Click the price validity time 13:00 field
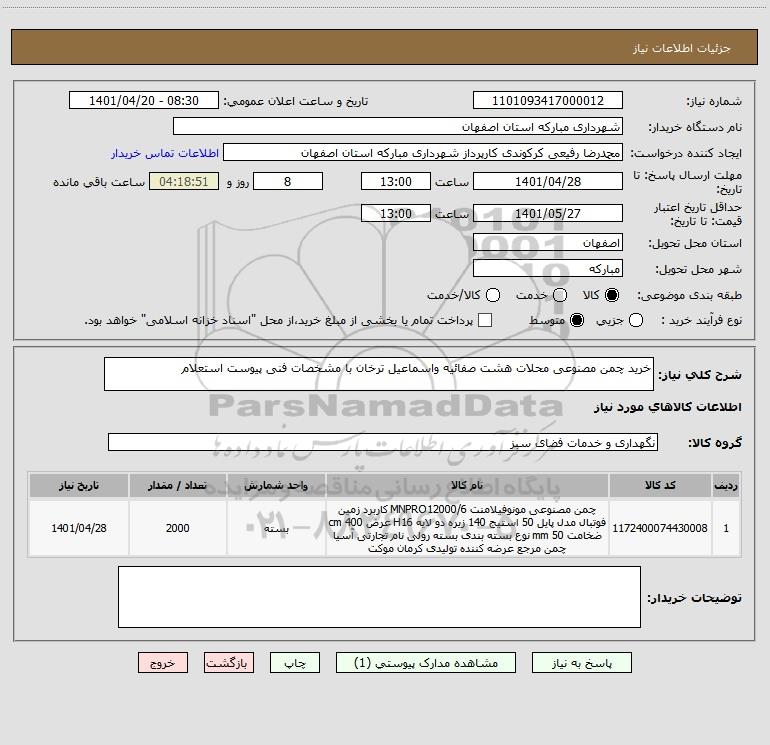The width and height of the screenshot is (770, 745). coord(396,213)
